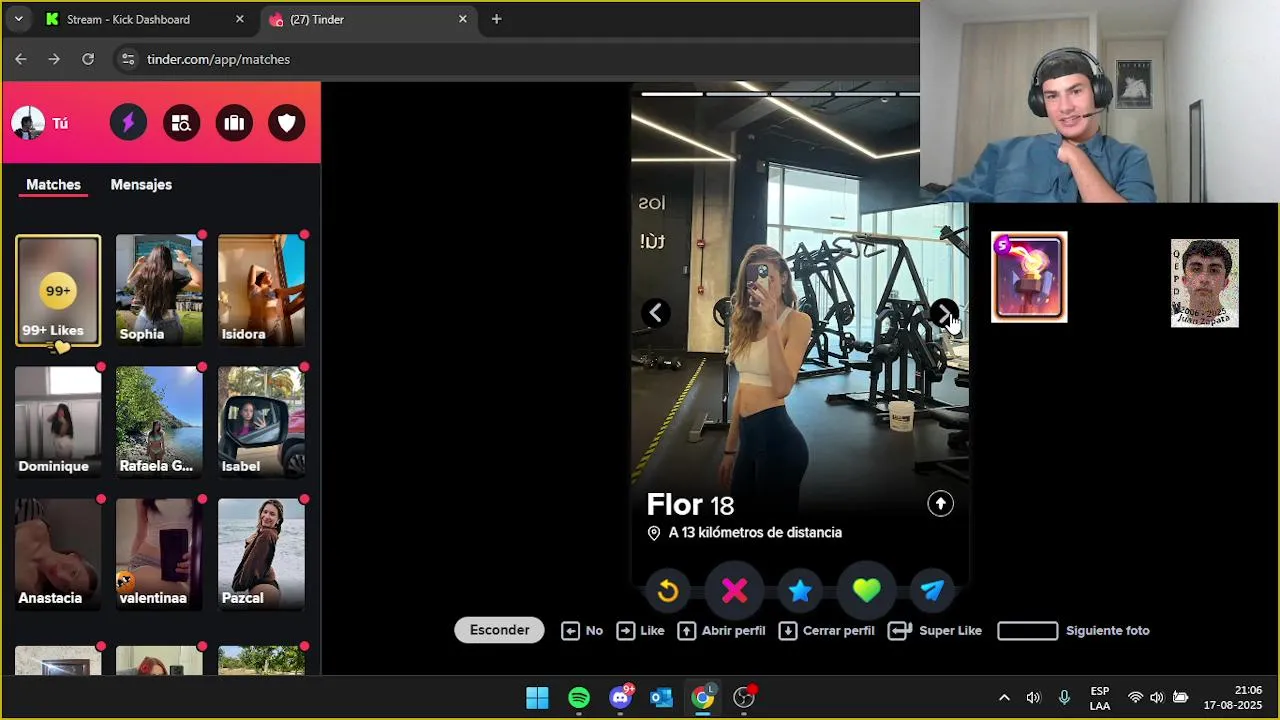Open the match Isidora
This screenshot has width=1280, height=720.
(261, 291)
